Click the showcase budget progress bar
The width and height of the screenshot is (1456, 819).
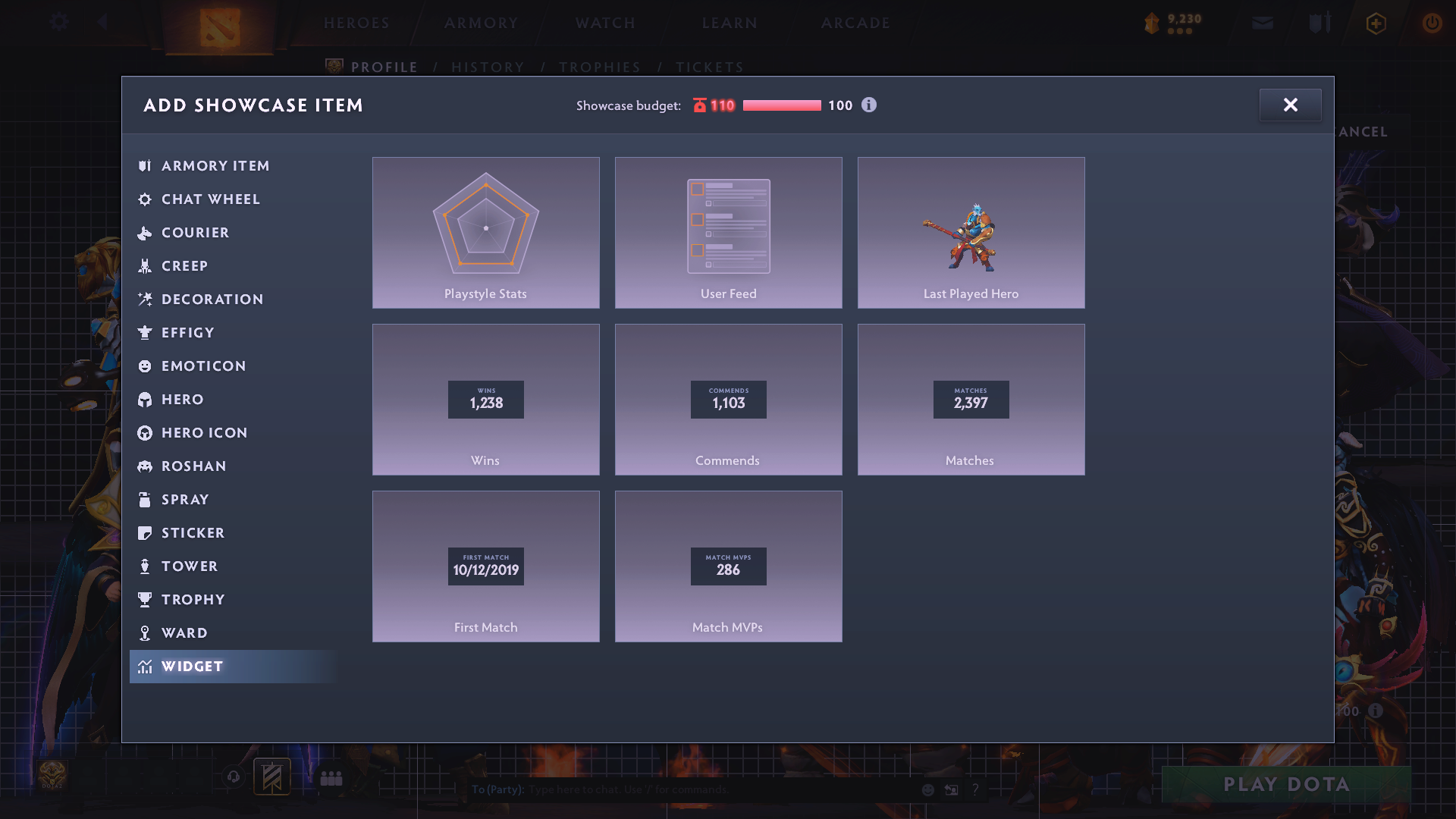pos(781,105)
